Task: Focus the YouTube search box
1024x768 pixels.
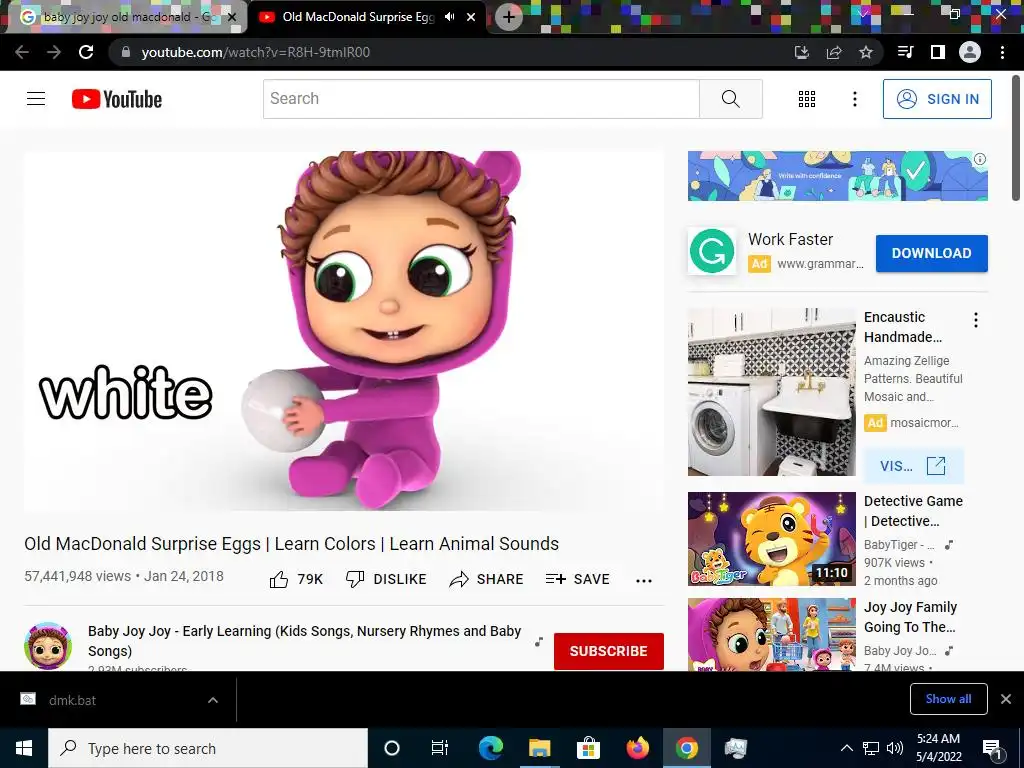Action: [481, 99]
